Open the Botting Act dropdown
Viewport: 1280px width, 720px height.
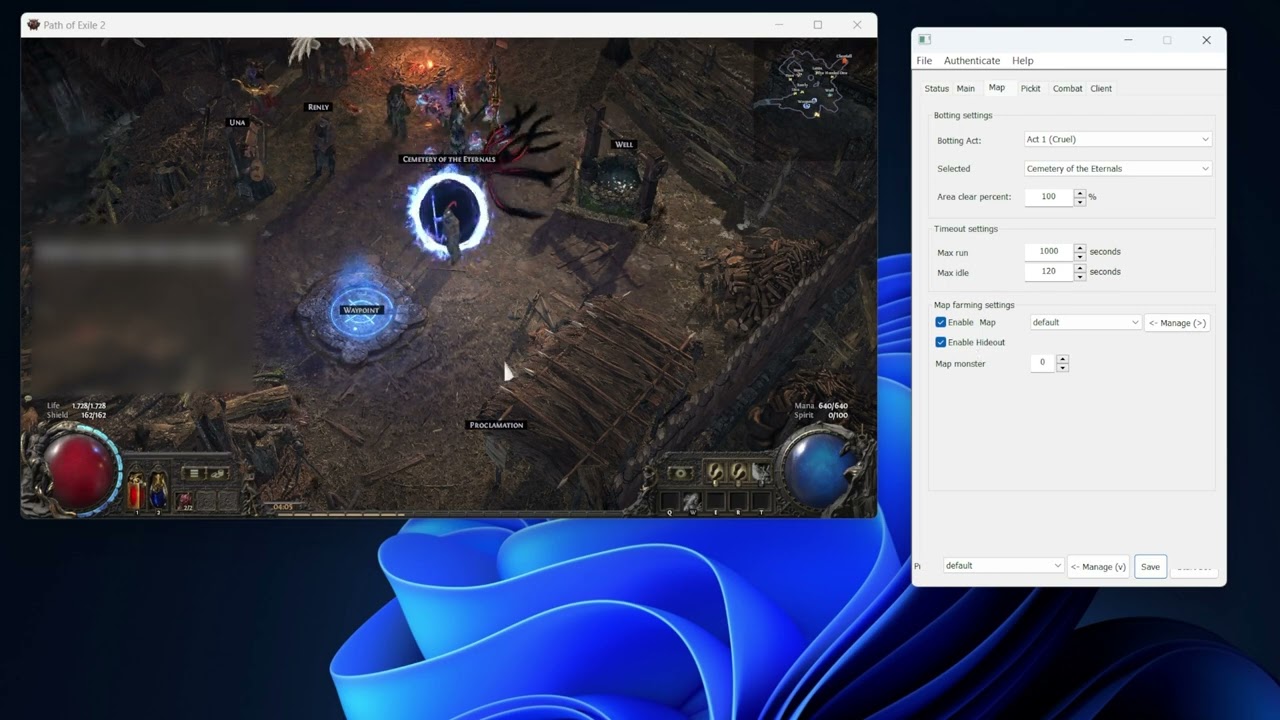coord(1118,139)
